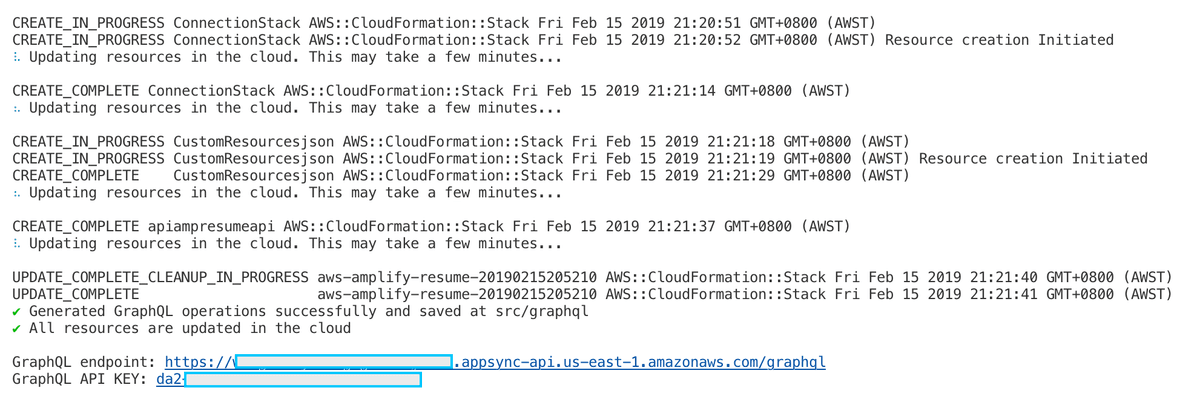Click the spinner below CREATE_COMPLETE ConnectionStack line

point(17,108)
